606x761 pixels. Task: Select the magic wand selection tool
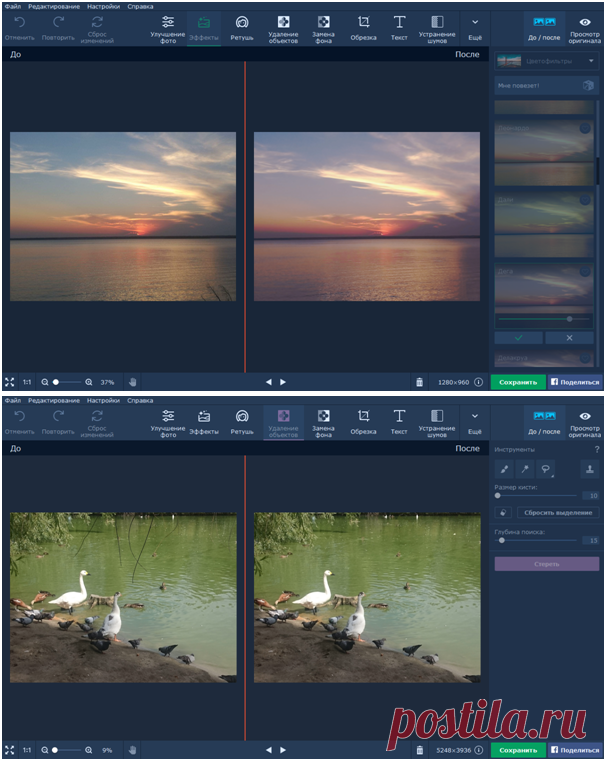click(x=524, y=469)
